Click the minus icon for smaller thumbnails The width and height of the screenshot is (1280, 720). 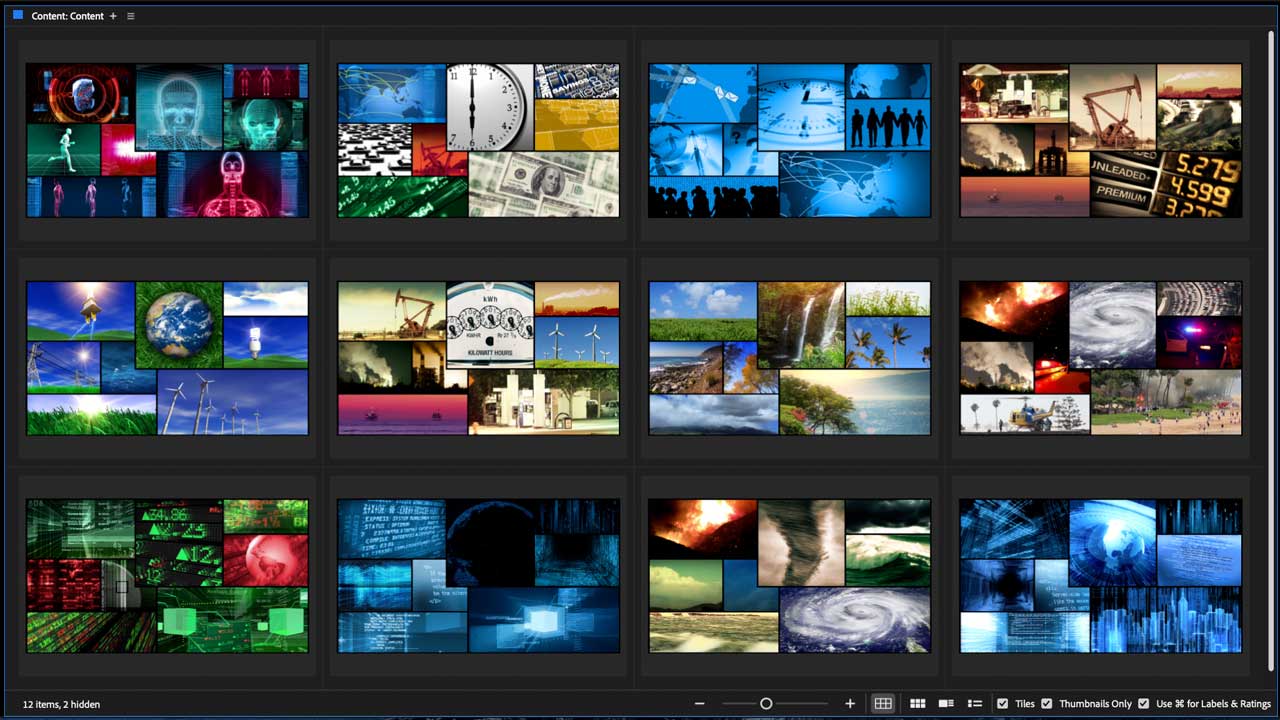(x=700, y=704)
